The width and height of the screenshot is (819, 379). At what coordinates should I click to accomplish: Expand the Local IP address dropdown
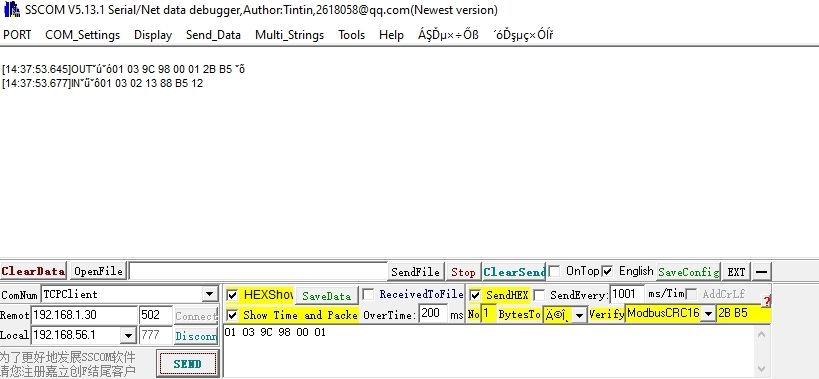pos(128,335)
